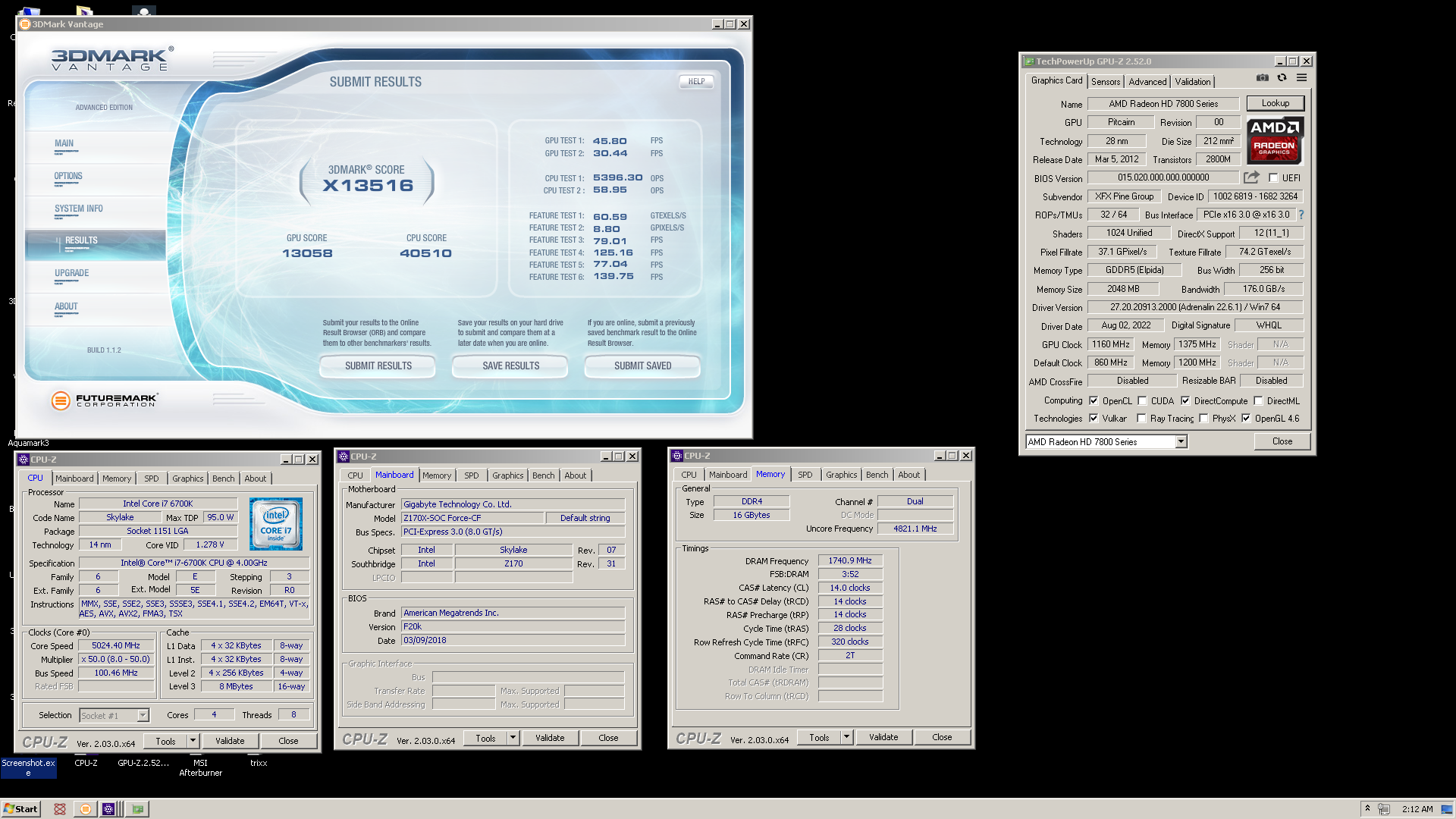Expand the Tools arrow in the CPU-Z CPU window
Image resolution: width=1456 pixels, height=819 pixels.
(193, 741)
